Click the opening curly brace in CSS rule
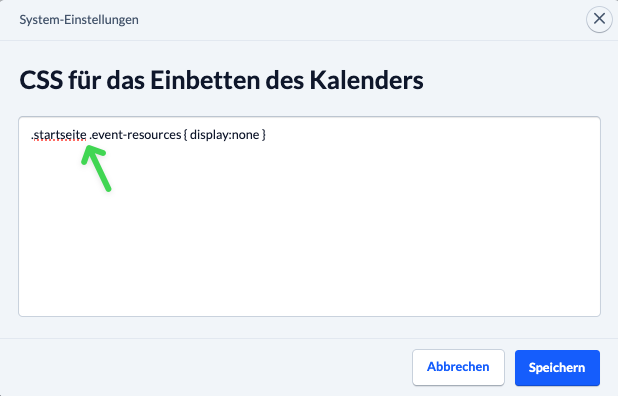Image resolution: width=618 pixels, height=396 pixels. click(x=185, y=135)
